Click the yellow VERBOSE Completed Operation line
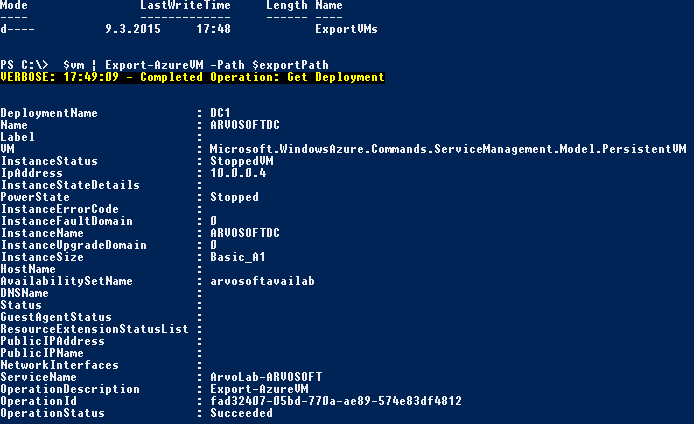Screen dimensions: 694x424 [192, 77]
